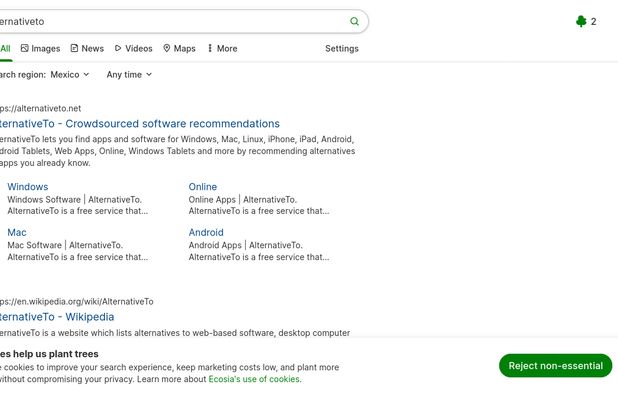Open the Online sitelink
This screenshot has width=618, height=394.
point(203,187)
